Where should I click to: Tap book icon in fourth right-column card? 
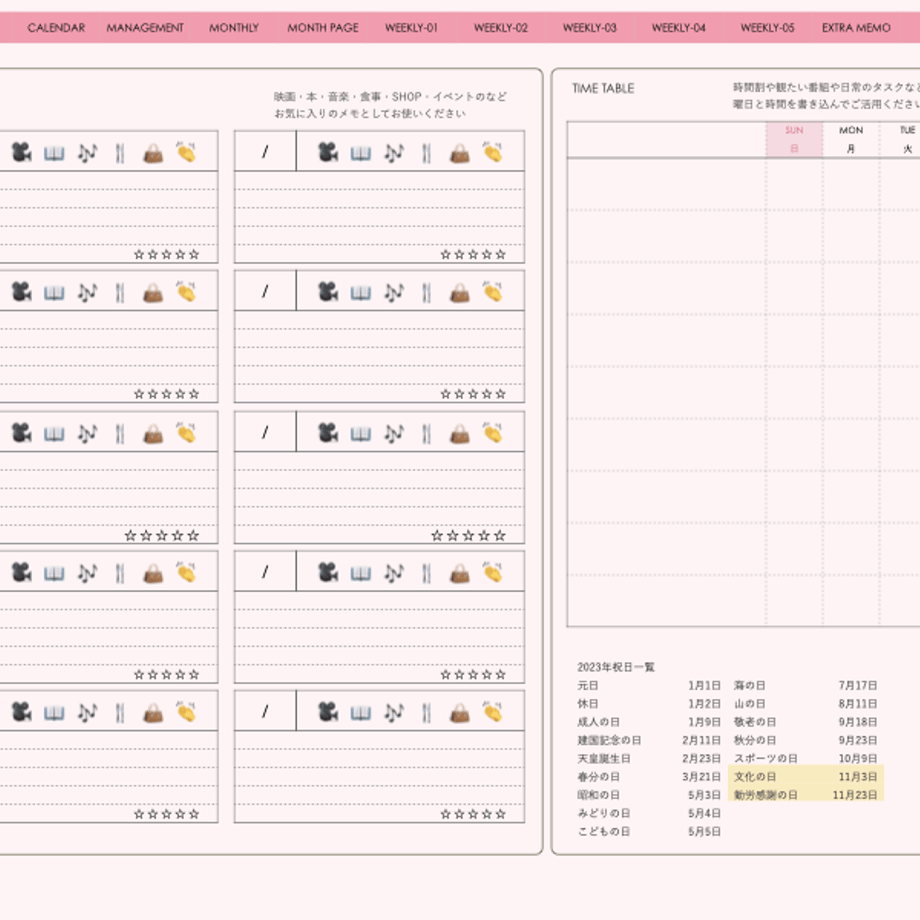(361, 573)
